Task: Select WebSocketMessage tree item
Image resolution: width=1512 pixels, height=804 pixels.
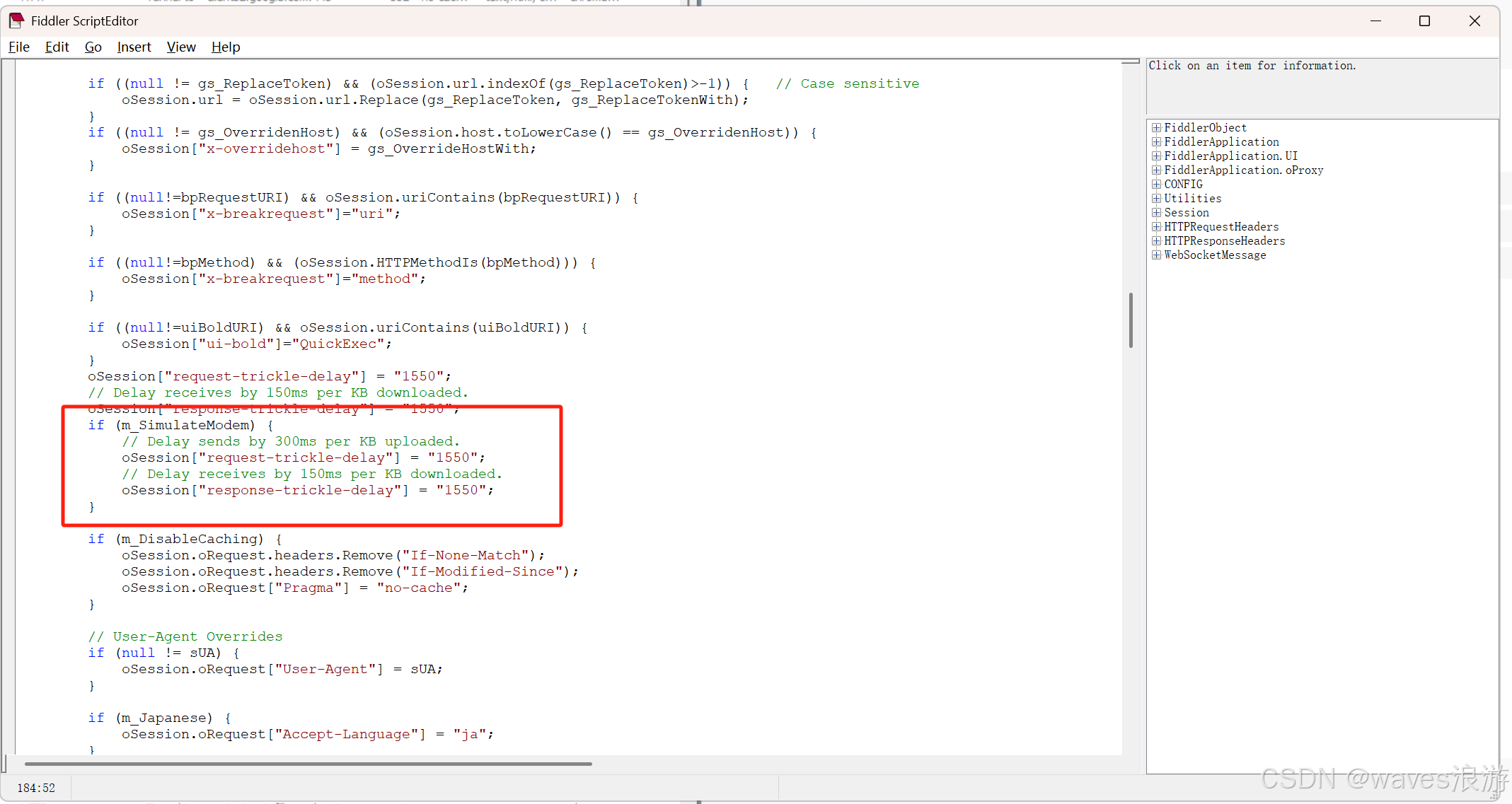Action: (x=1215, y=255)
